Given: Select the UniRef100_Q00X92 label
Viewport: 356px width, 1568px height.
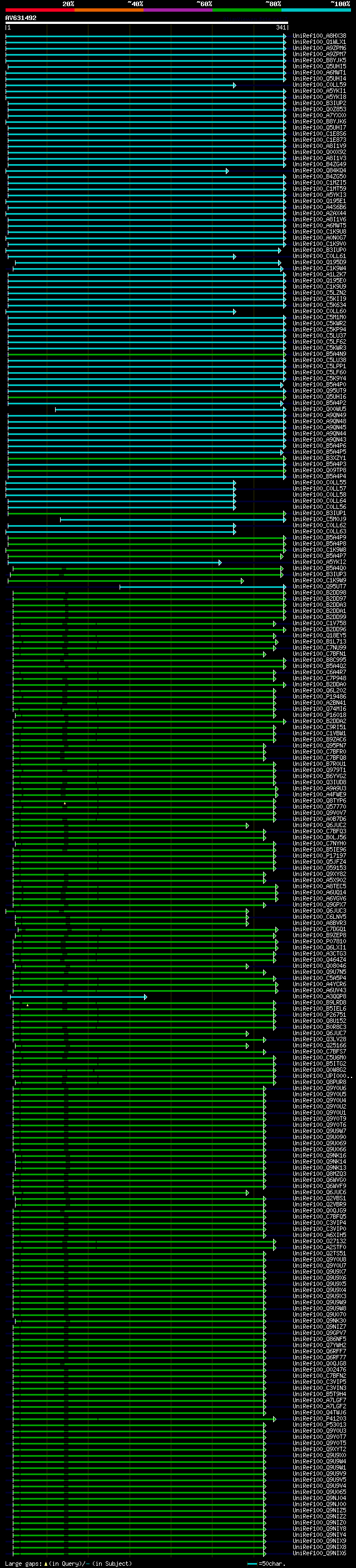Looking at the screenshot, I should click(319, 152).
